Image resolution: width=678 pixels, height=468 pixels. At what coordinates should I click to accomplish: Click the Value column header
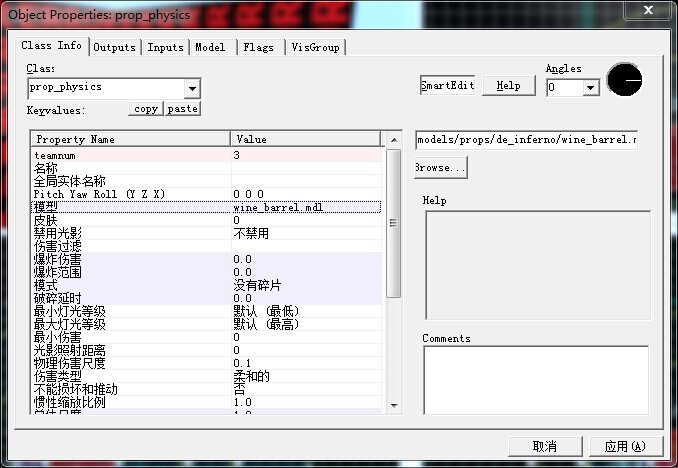pos(306,139)
